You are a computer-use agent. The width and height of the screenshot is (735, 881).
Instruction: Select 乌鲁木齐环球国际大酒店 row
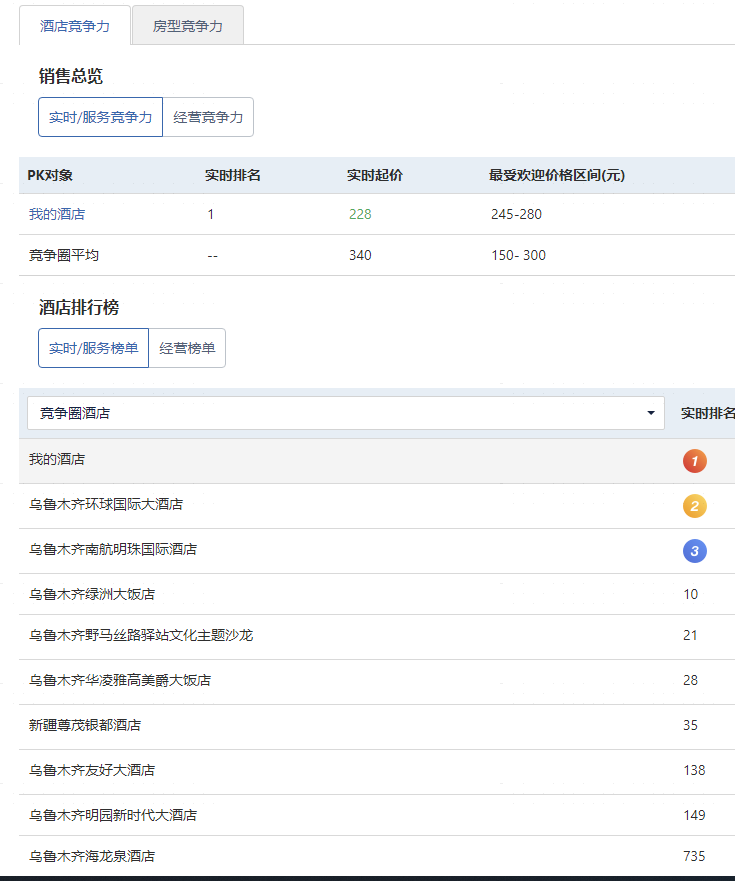click(x=377, y=506)
